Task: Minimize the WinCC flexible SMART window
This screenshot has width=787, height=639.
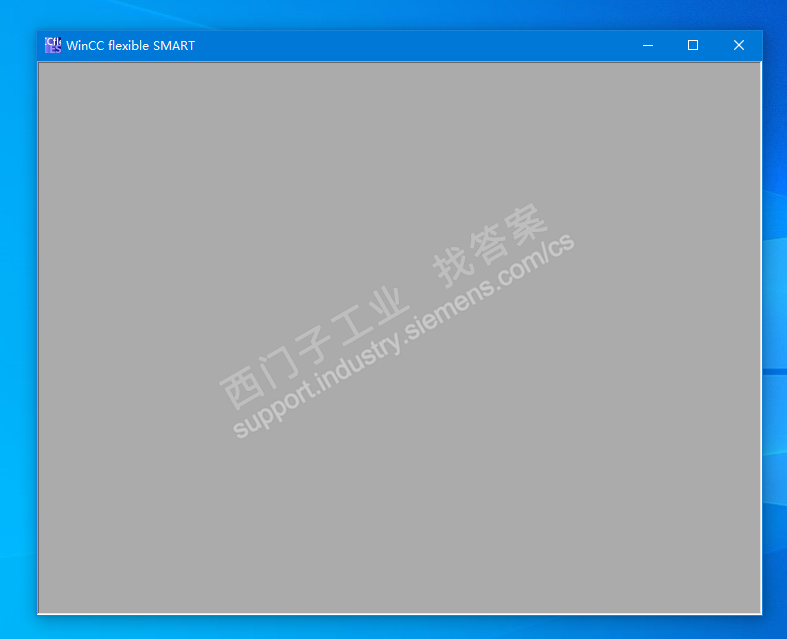Action: point(648,45)
